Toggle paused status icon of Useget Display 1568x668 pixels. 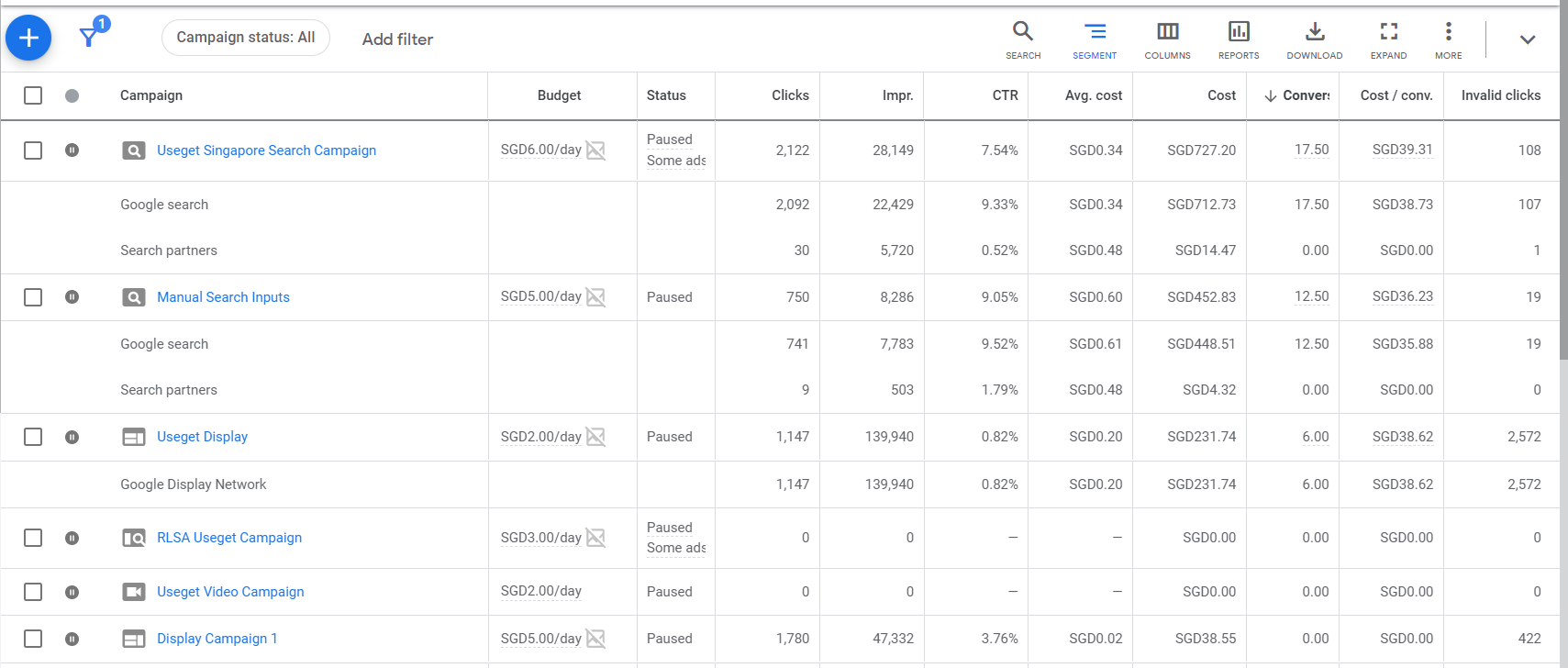pyautogui.click(x=72, y=437)
